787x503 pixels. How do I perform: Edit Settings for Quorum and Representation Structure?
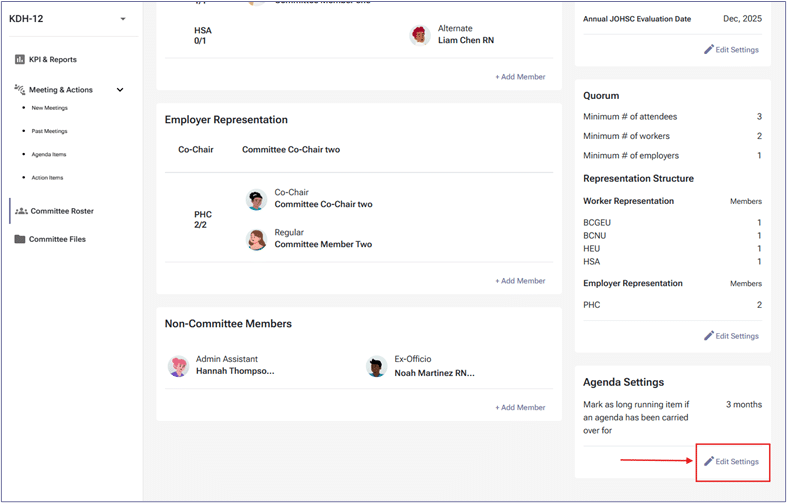coord(731,336)
